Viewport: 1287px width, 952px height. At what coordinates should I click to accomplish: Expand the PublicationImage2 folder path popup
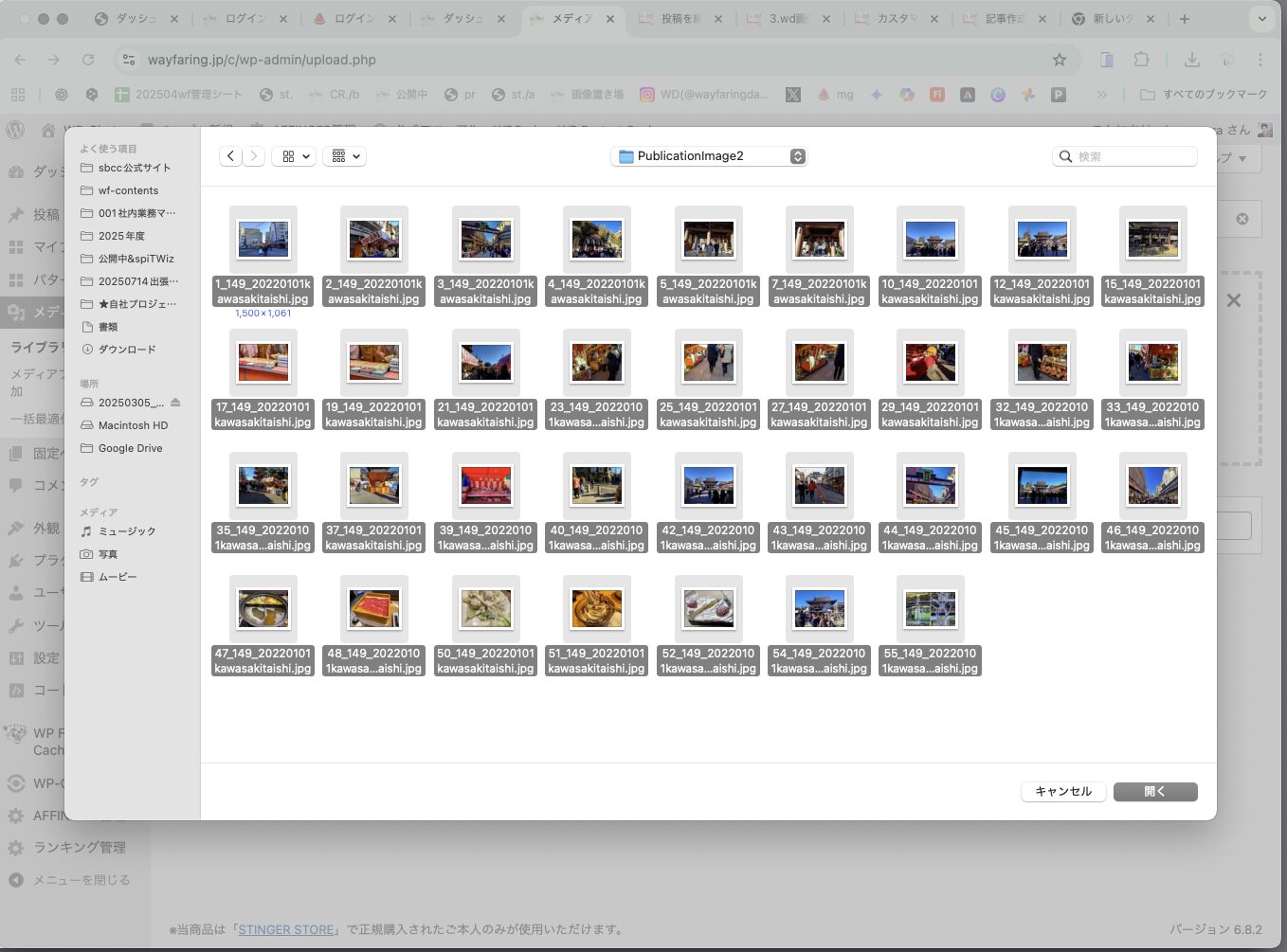[x=798, y=156]
